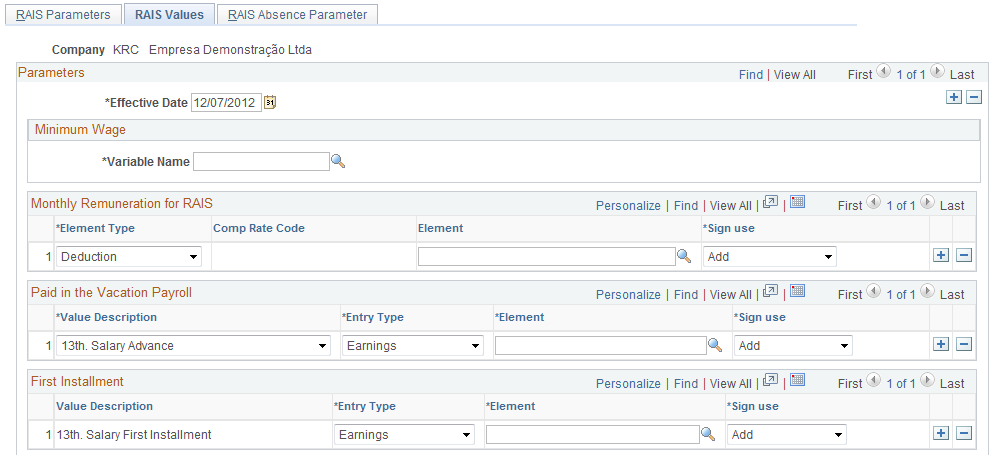
Task: Click the Variable Name lookup magnifier
Action: tap(338, 162)
